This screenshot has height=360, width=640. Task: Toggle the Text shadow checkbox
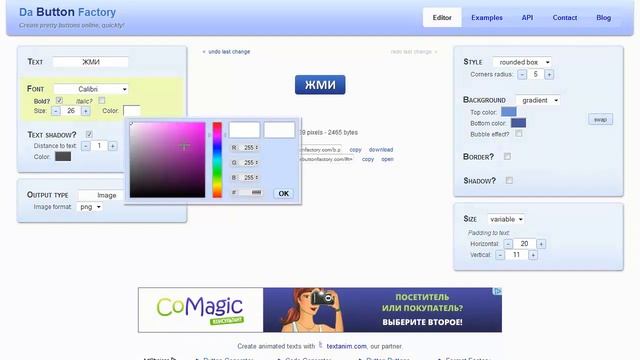pyautogui.click(x=89, y=134)
